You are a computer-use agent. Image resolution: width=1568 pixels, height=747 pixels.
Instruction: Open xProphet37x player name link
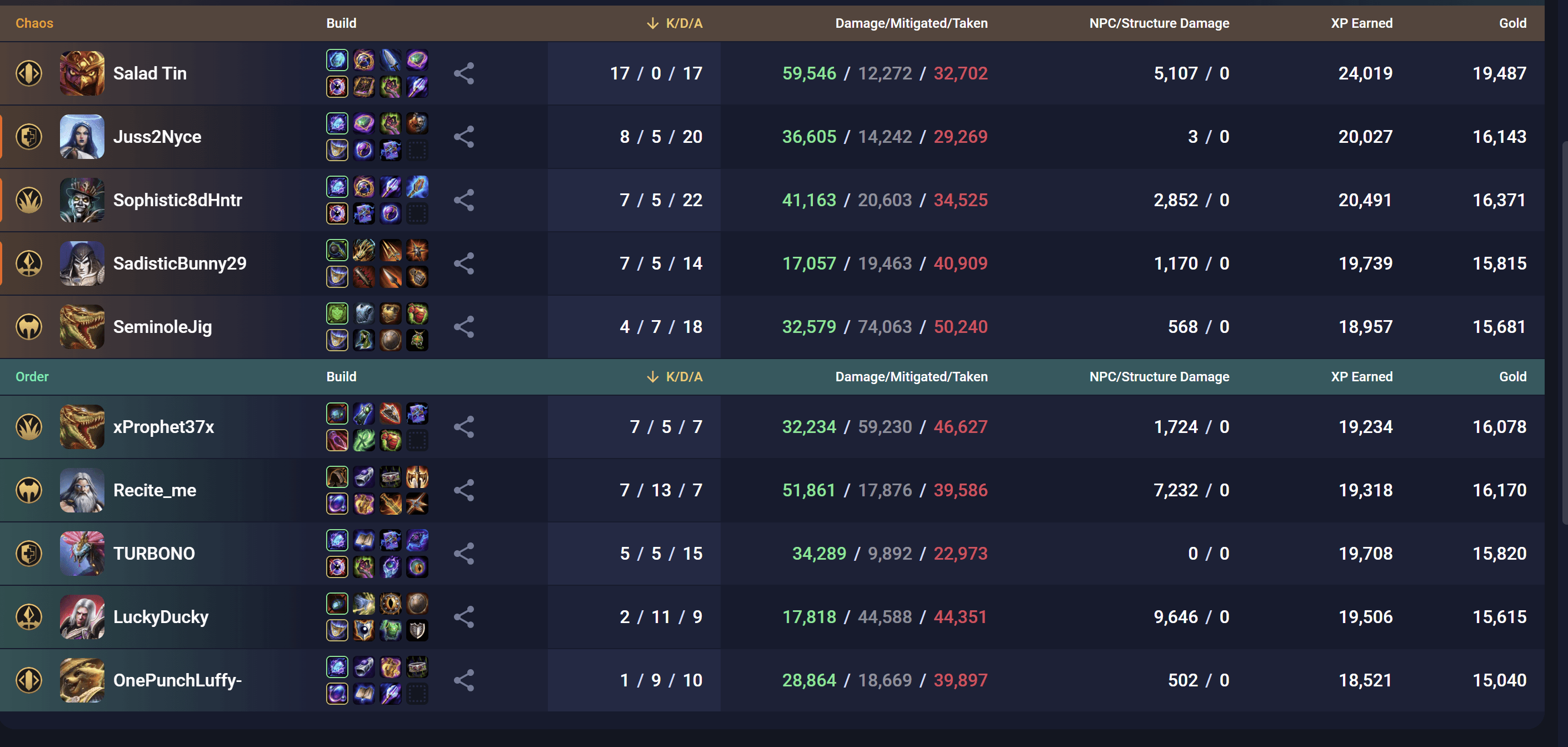tap(163, 427)
